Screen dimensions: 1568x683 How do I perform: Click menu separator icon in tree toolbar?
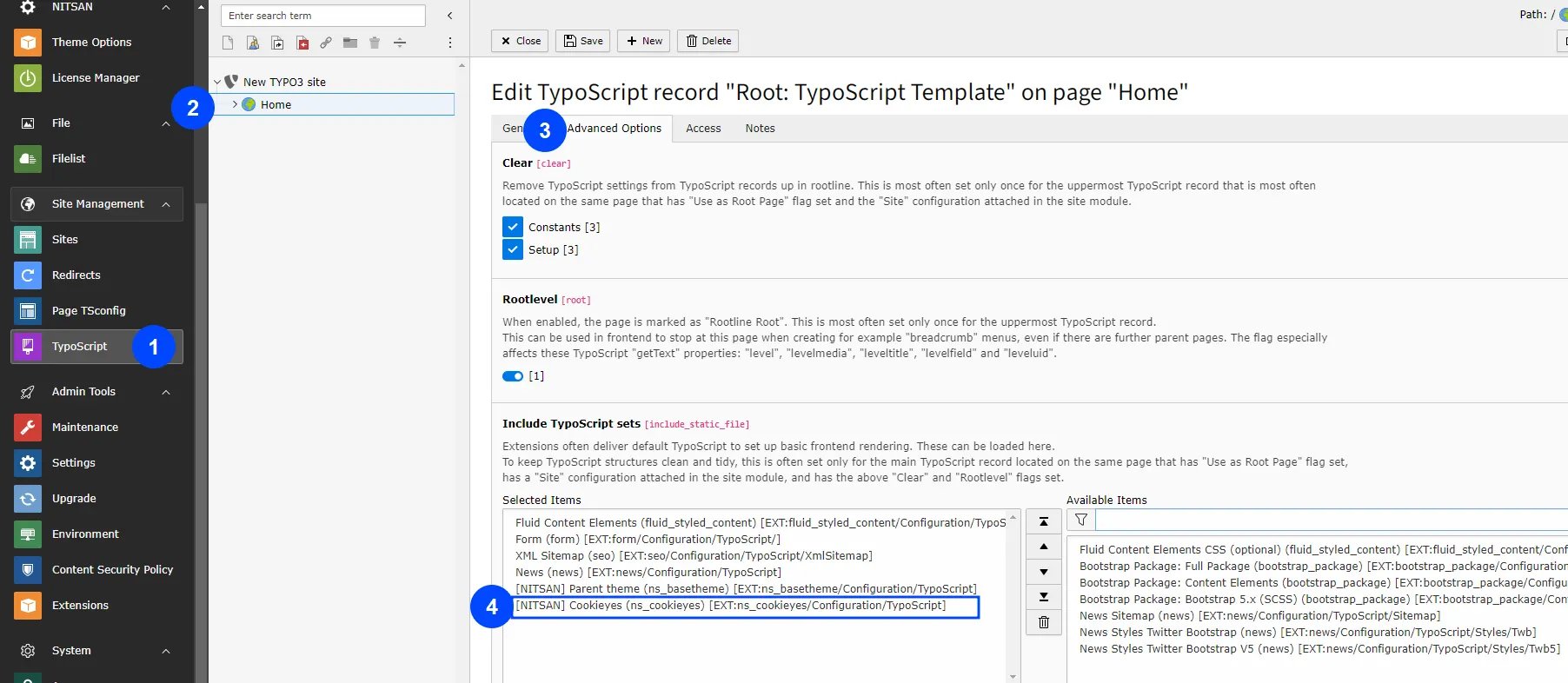tap(400, 43)
